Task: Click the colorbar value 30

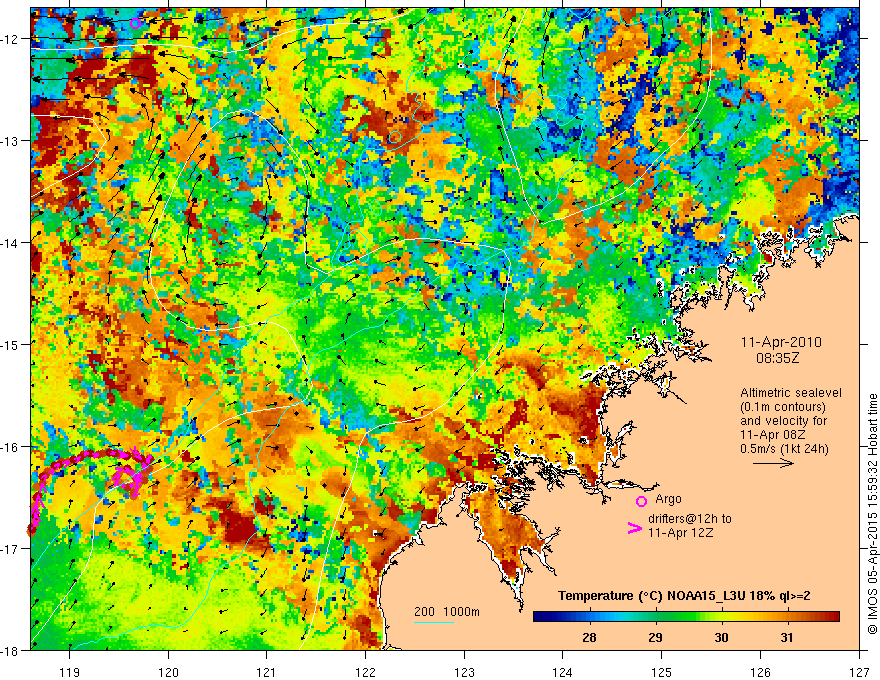Action: click(721, 637)
